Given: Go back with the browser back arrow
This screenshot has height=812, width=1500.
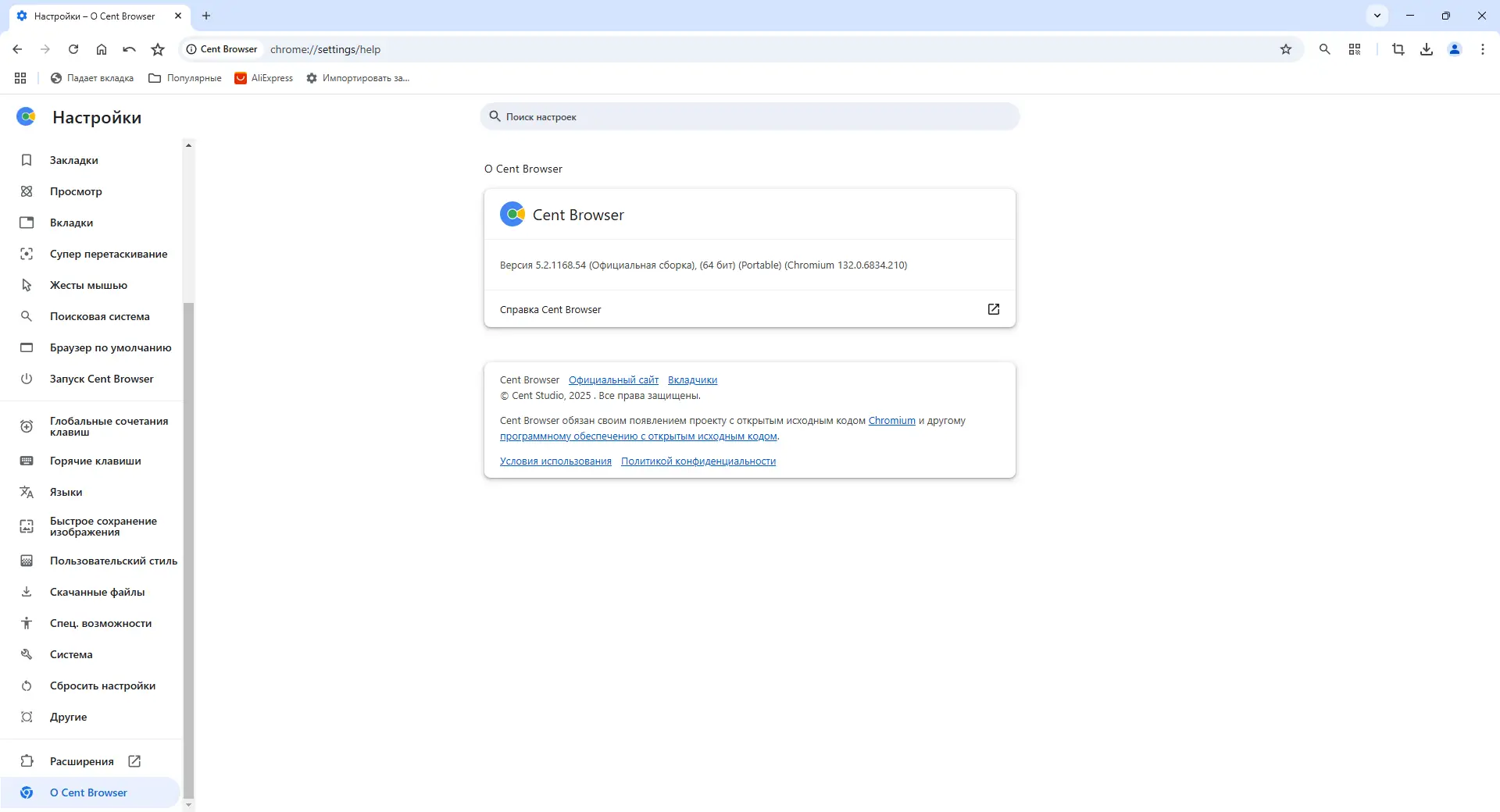Looking at the screenshot, I should click(x=17, y=49).
